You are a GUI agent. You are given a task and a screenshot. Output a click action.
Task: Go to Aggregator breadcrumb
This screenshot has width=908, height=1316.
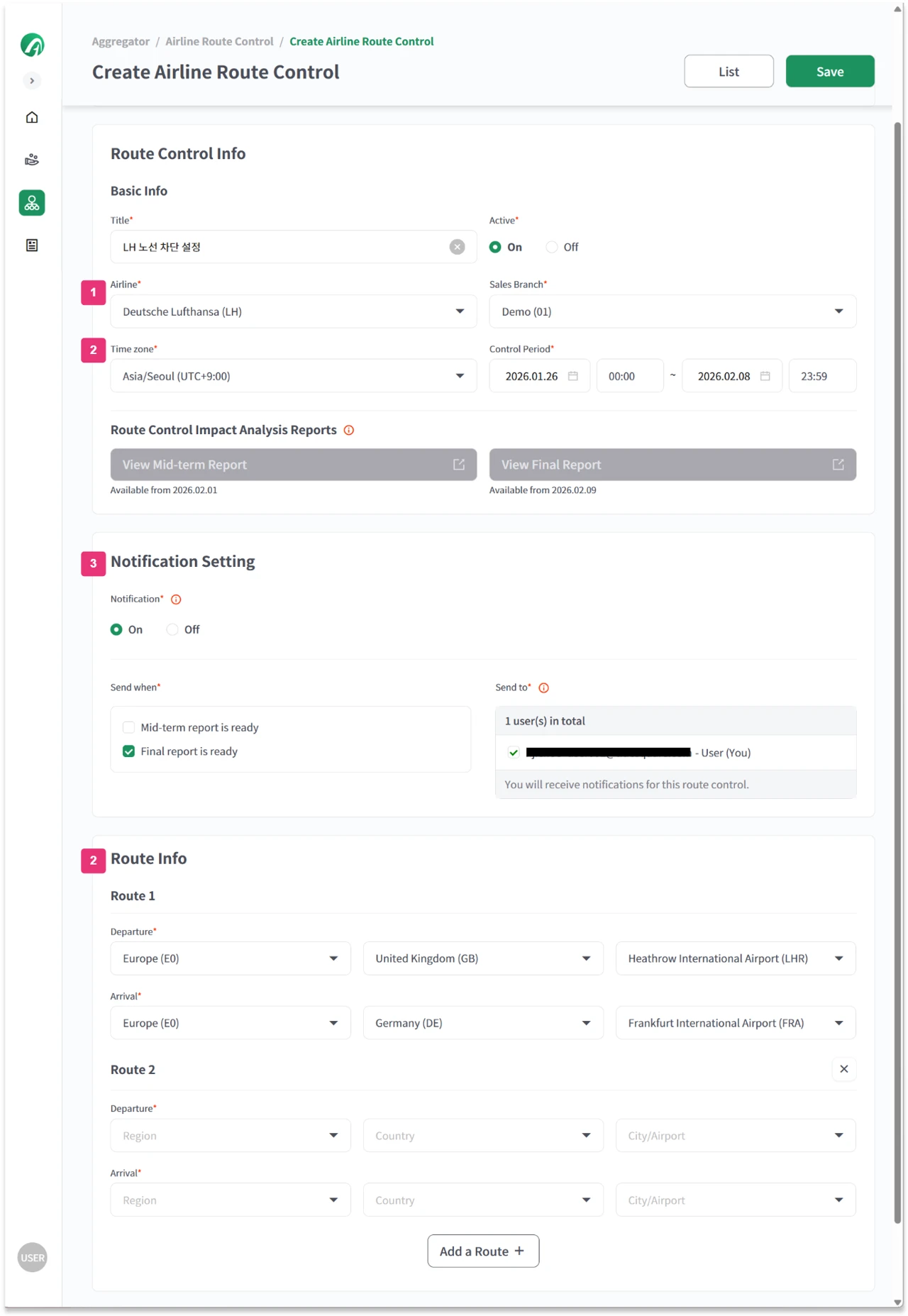pyautogui.click(x=121, y=41)
